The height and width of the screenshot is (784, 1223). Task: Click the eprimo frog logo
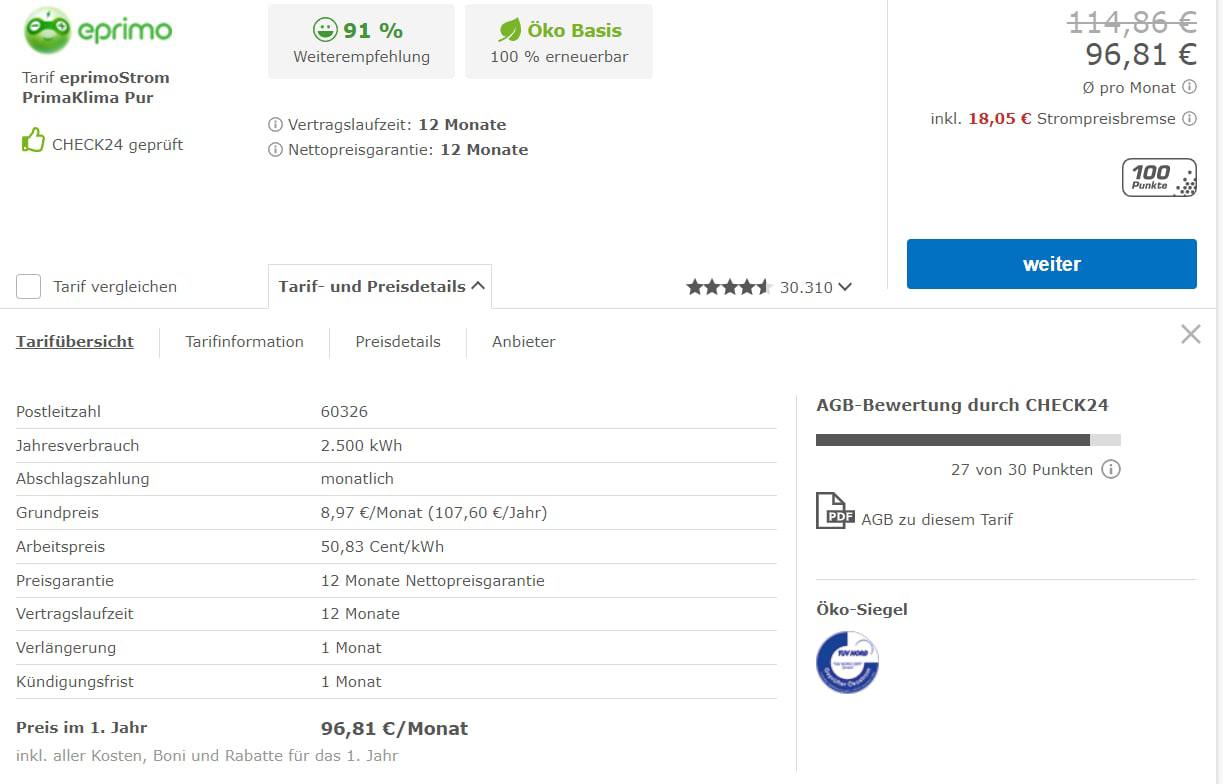(x=47, y=30)
